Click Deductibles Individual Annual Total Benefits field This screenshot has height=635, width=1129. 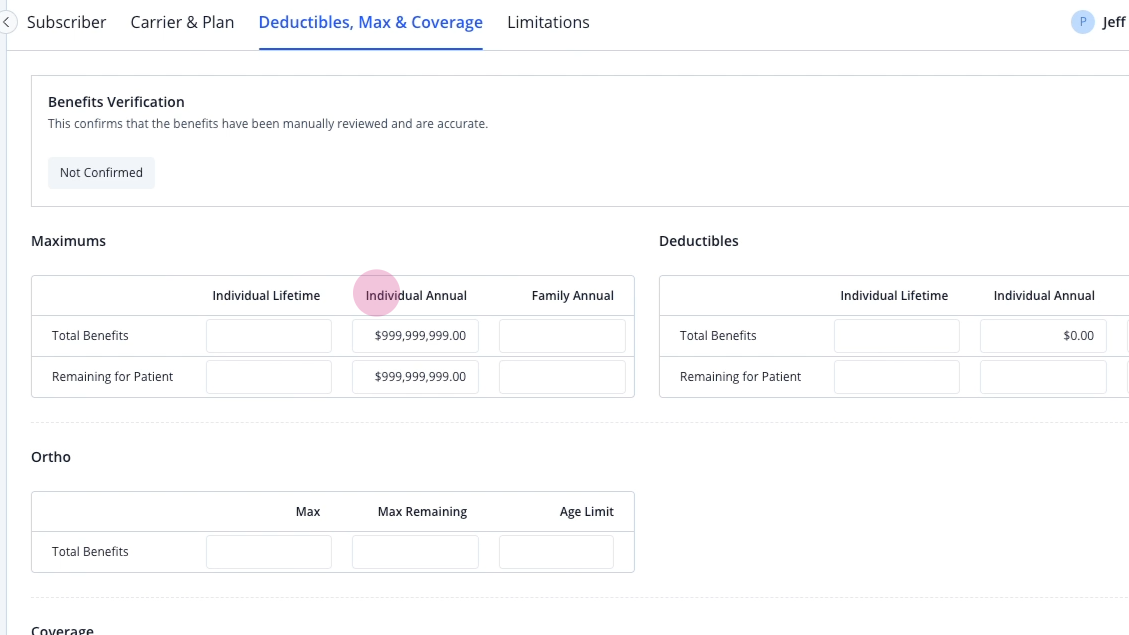click(1043, 336)
